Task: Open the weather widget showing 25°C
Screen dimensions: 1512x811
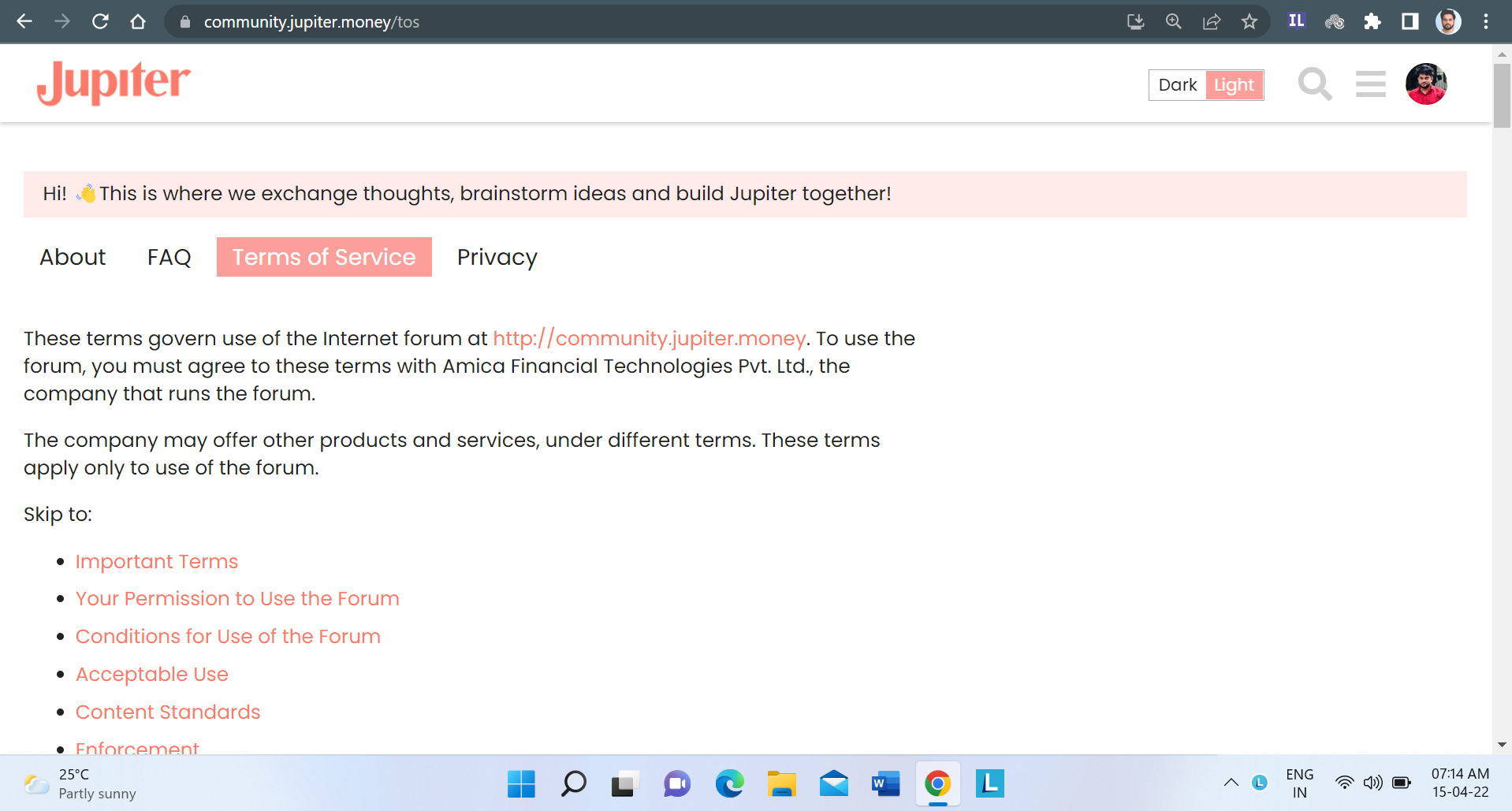Action: 80,783
